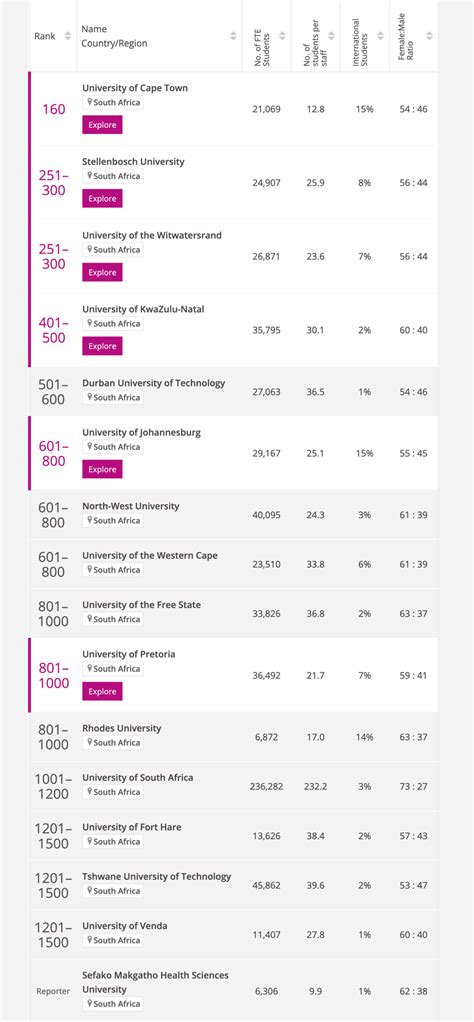Viewport: 474px width, 1022px height.
Task: Click location pin under University of Cape Town
Action: (x=90, y=102)
